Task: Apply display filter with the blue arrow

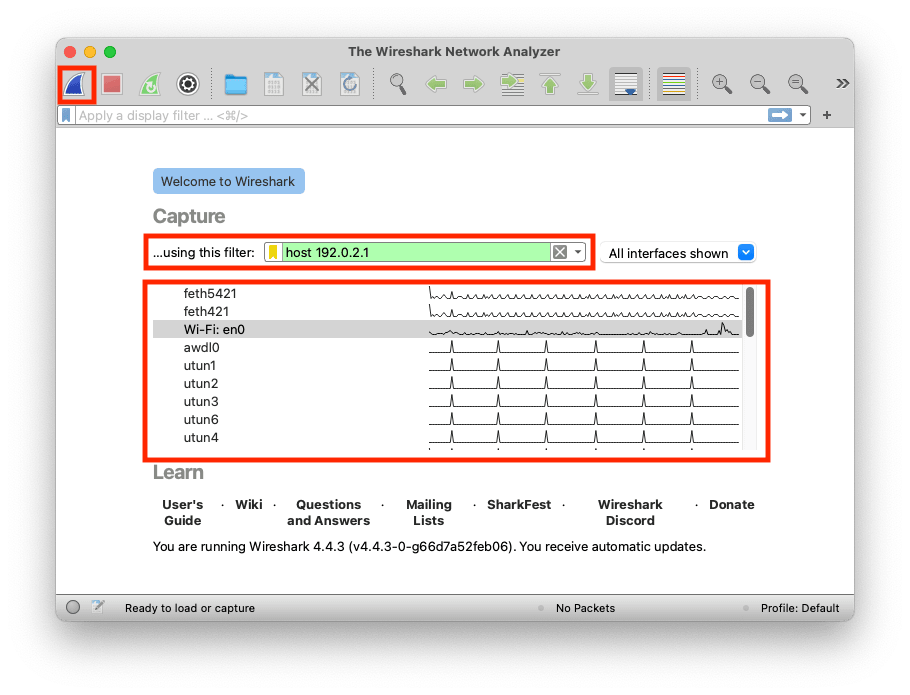Action: click(x=779, y=115)
